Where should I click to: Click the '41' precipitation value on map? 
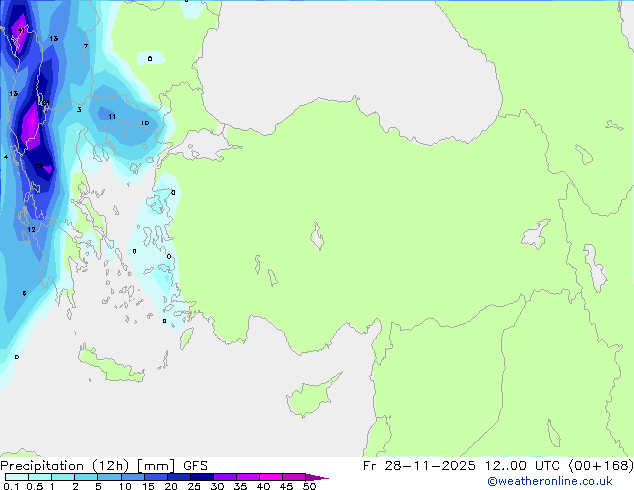click(x=21, y=30)
